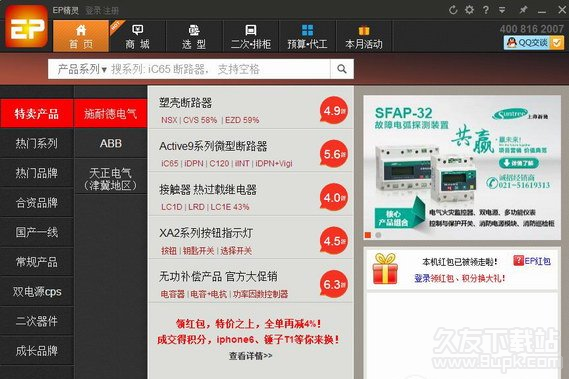The height and width of the screenshot is (379, 569).
Task: Select 特卖产品 category
Action: pyautogui.click(x=37, y=114)
